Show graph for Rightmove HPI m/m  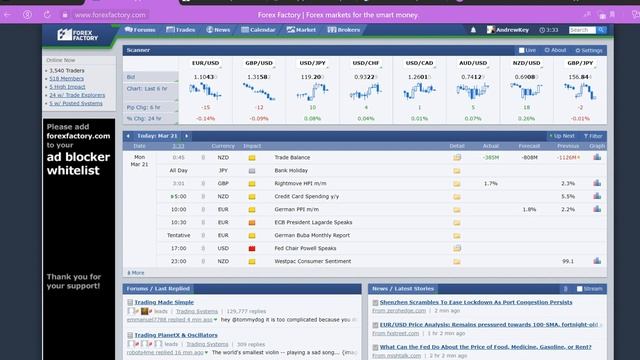coord(597,183)
